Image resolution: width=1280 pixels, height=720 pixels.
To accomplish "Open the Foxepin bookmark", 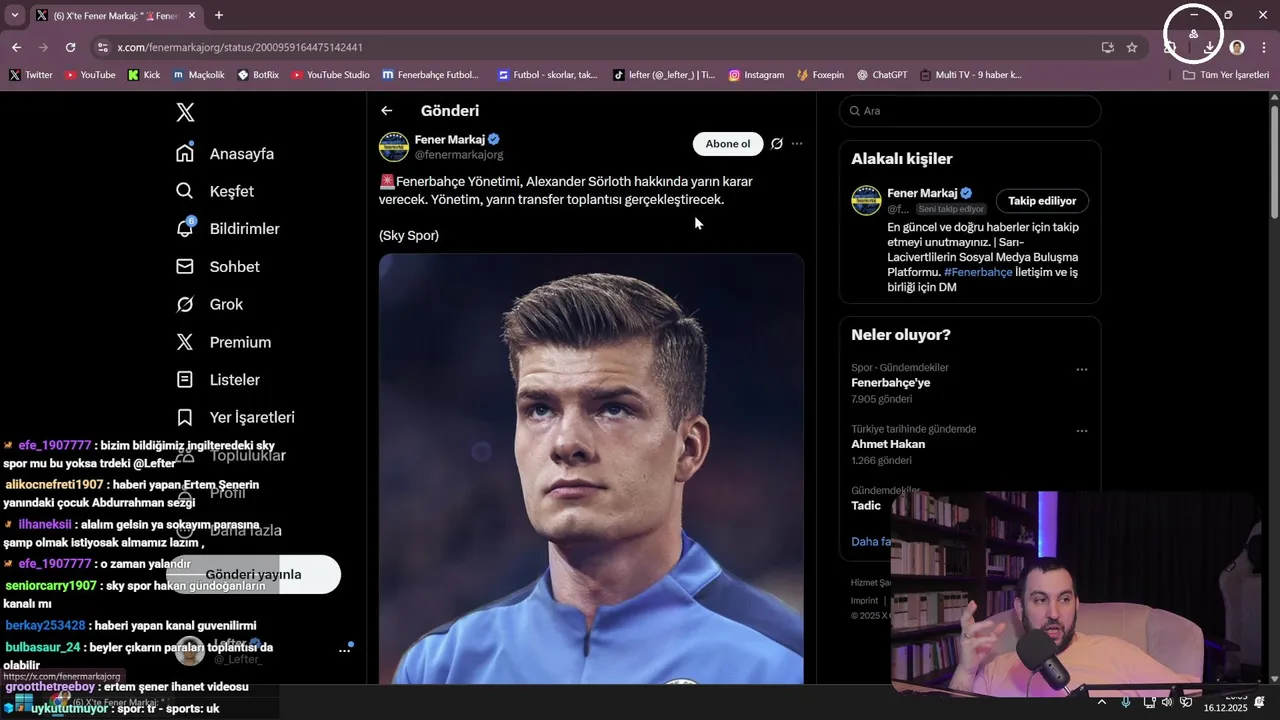I will pos(820,75).
